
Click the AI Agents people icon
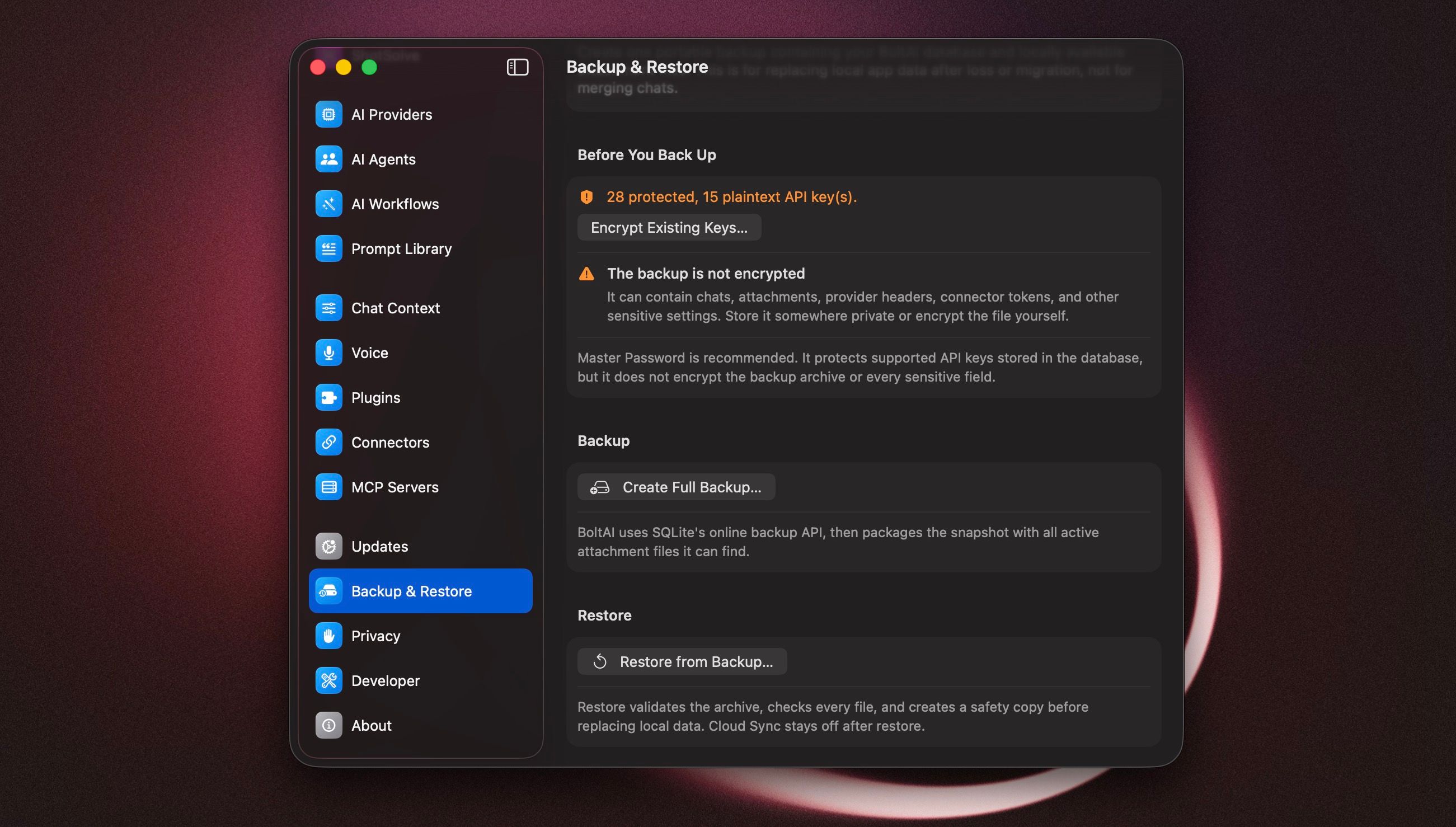pos(329,159)
